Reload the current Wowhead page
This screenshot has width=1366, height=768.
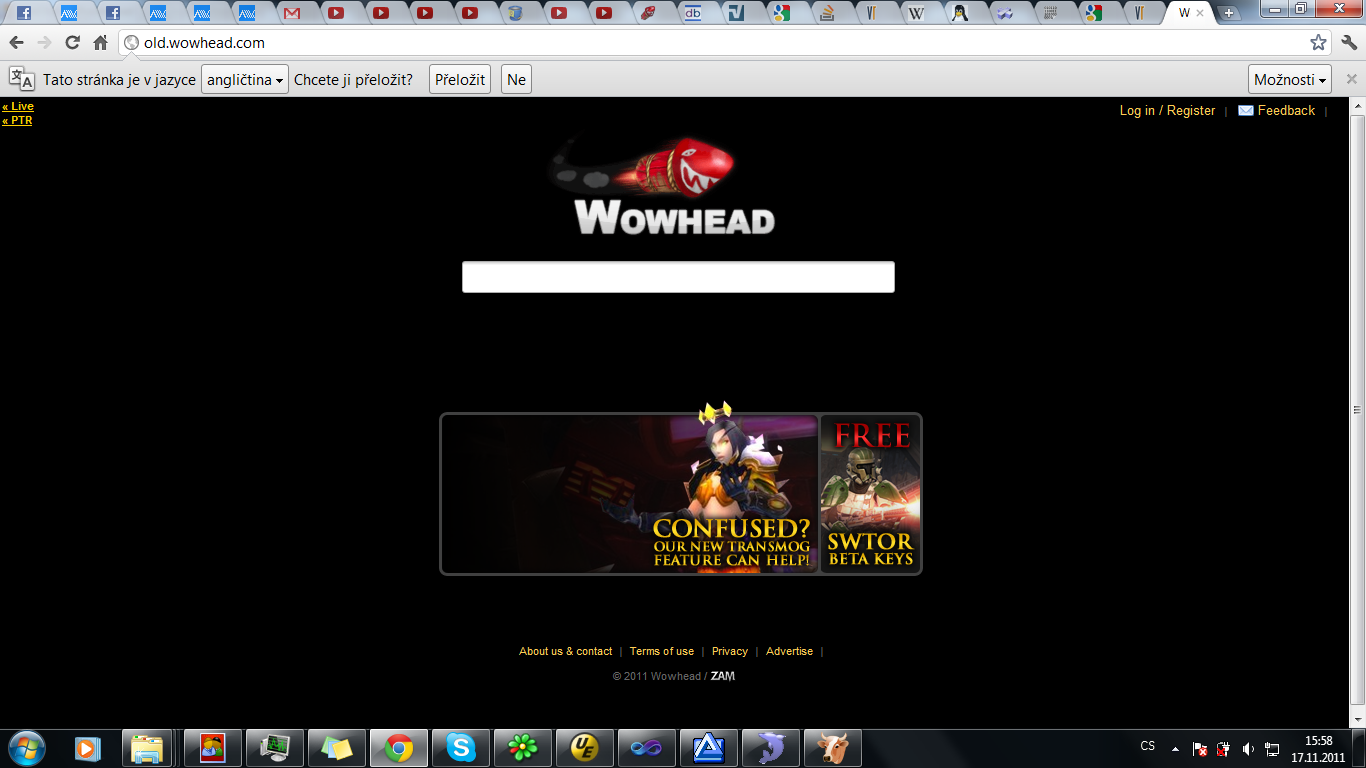(72, 43)
